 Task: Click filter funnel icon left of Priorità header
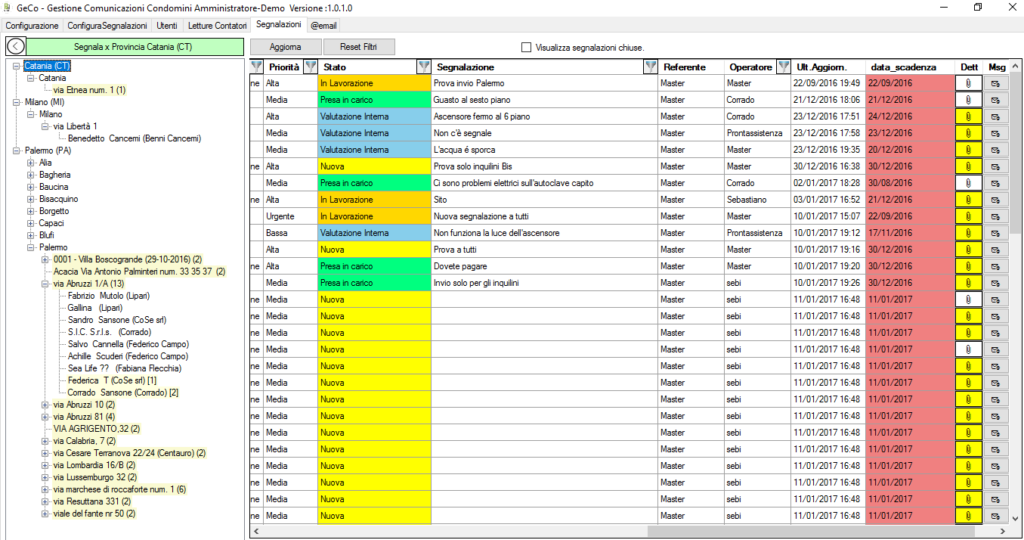256,67
